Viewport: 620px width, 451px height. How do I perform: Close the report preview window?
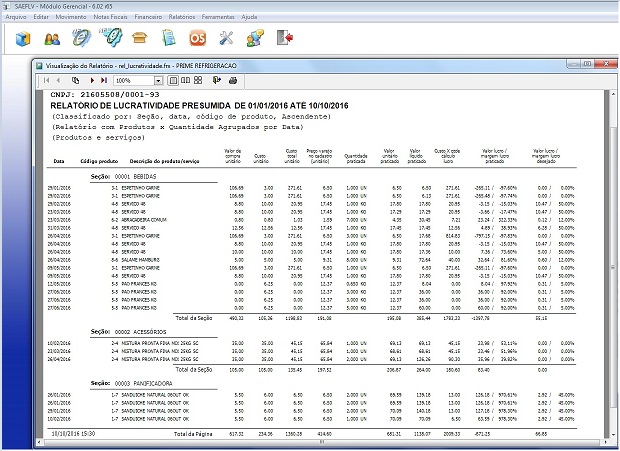(x=607, y=64)
